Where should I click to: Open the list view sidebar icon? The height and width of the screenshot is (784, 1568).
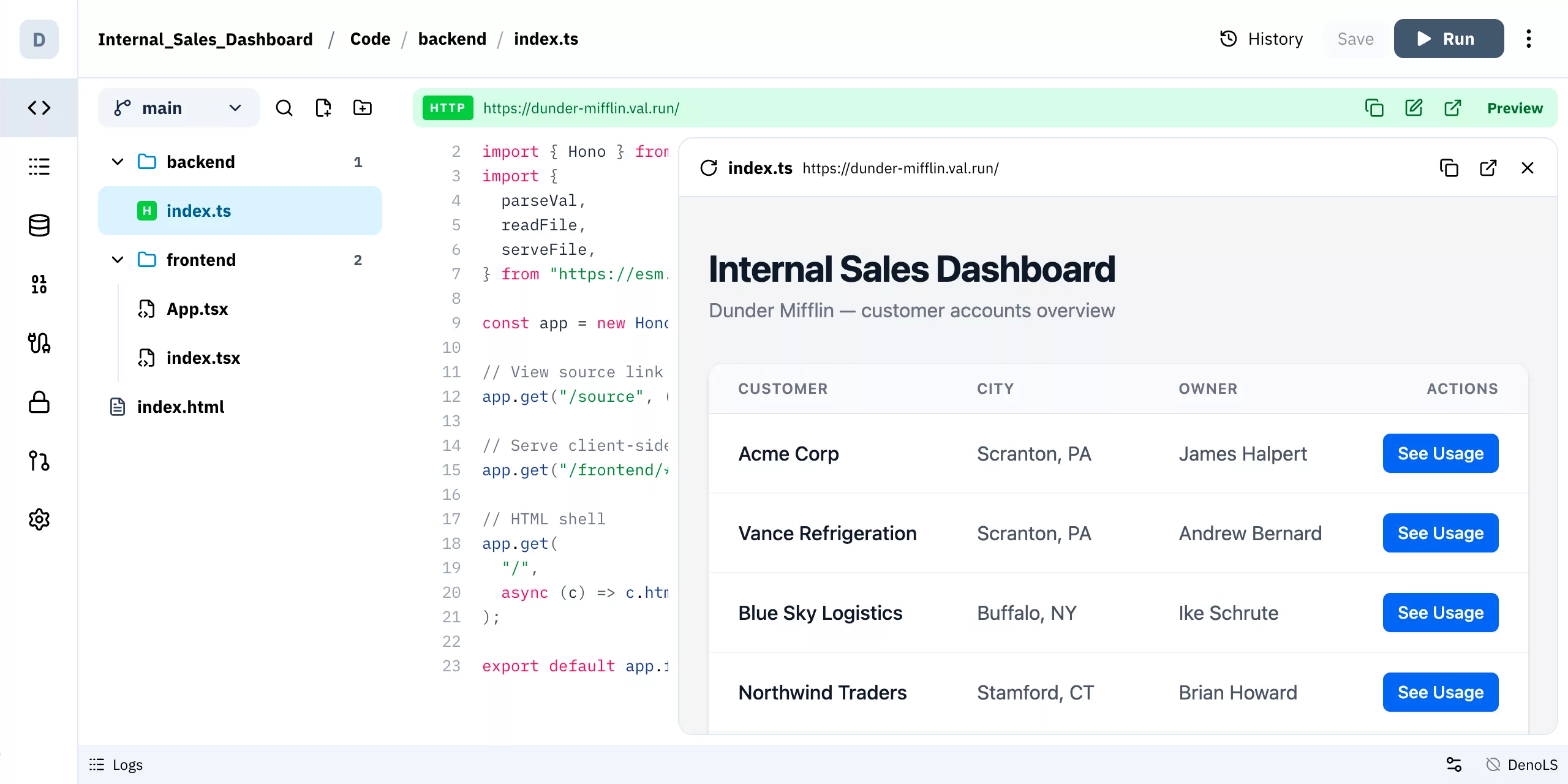point(39,167)
